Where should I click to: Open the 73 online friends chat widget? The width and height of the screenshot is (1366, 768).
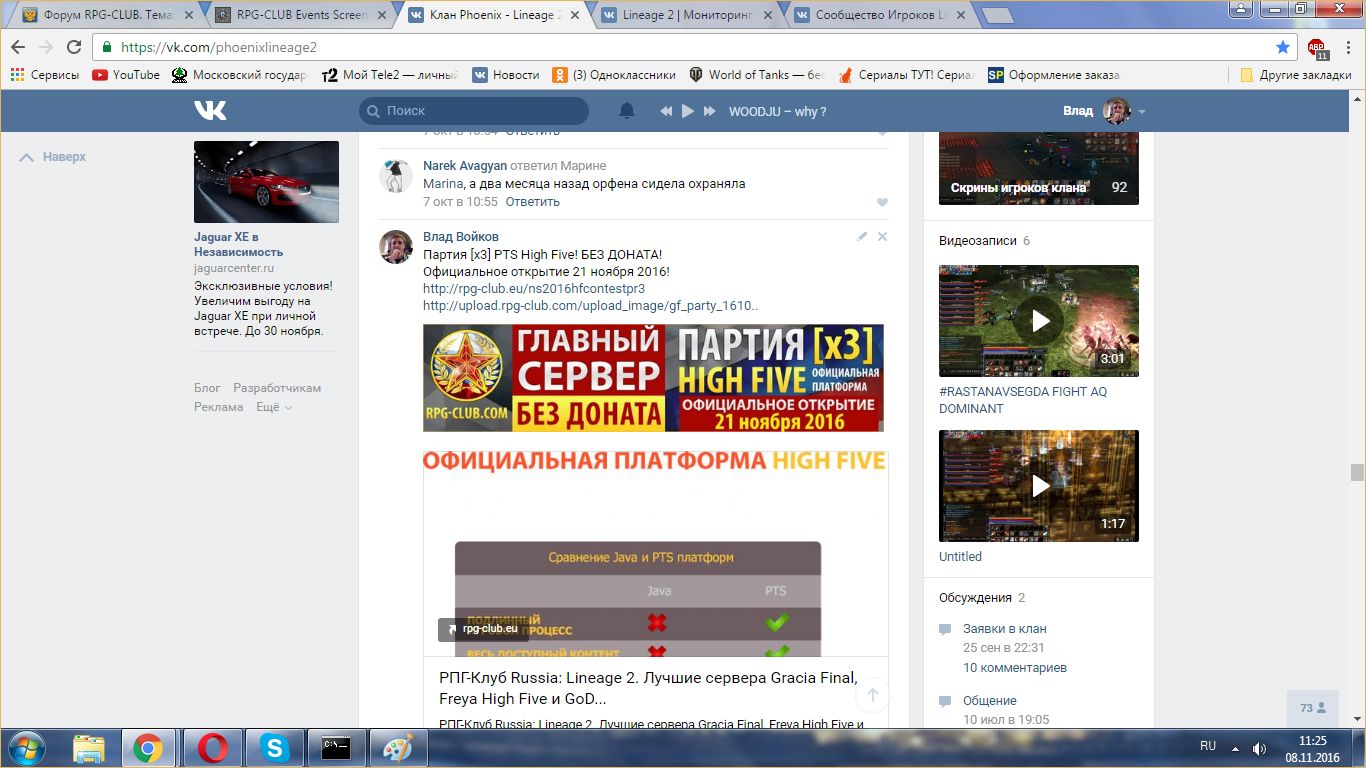[x=1313, y=708]
